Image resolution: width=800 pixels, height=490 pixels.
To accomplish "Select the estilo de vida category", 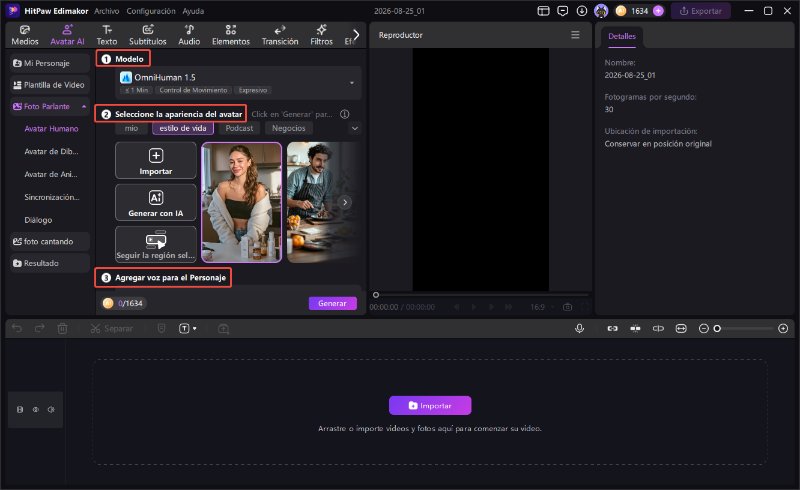I will [183, 128].
